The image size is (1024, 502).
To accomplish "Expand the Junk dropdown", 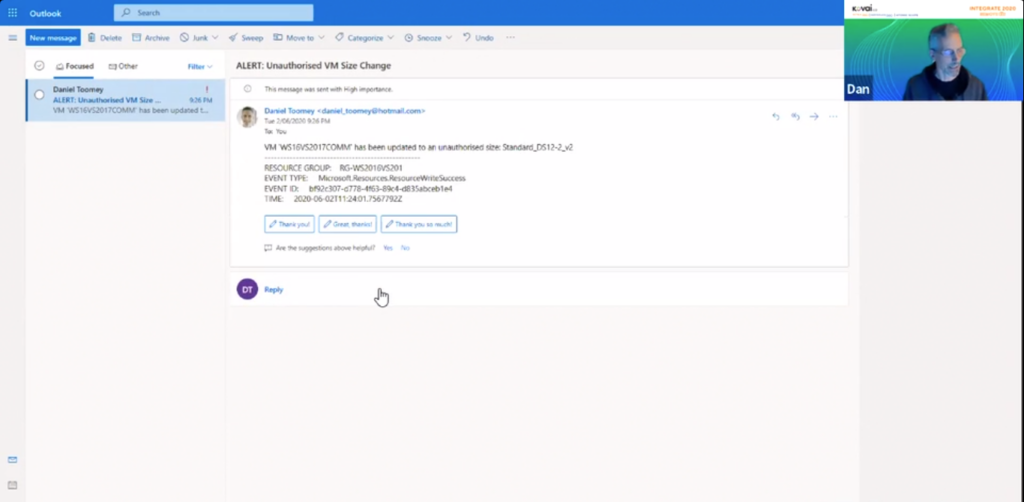I will 215,38.
